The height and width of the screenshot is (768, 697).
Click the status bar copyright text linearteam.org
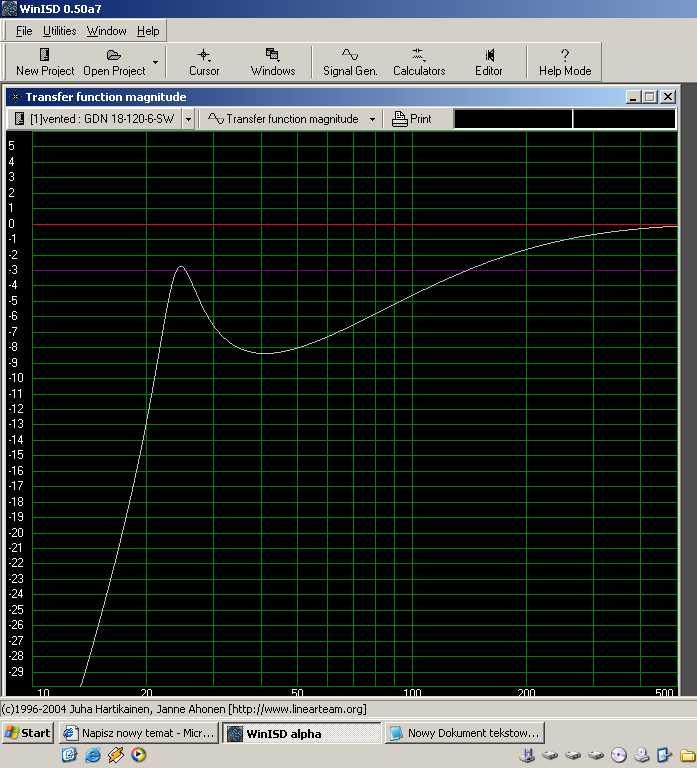click(x=184, y=709)
